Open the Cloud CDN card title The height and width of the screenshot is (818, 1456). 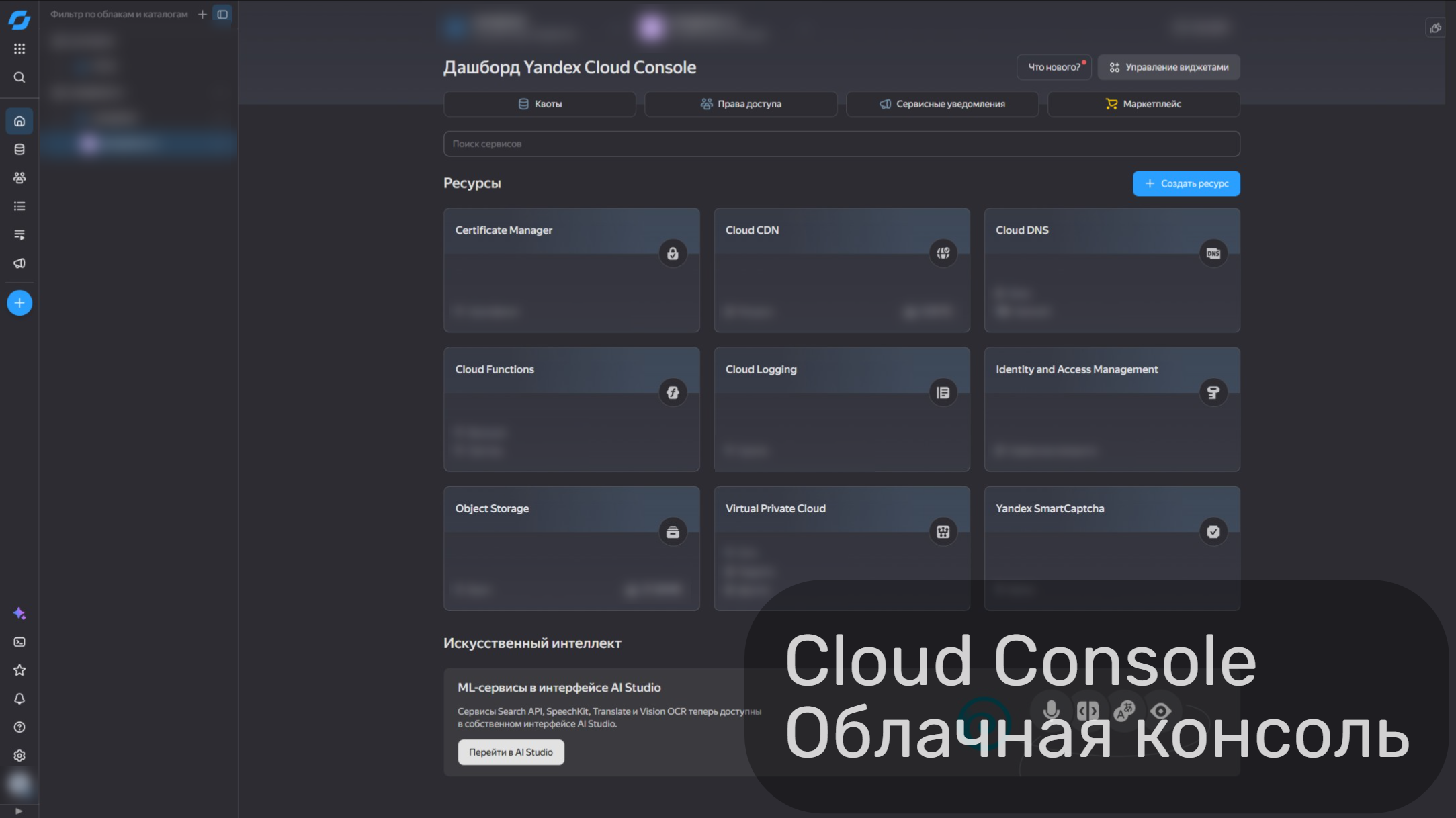click(x=753, y=230)
